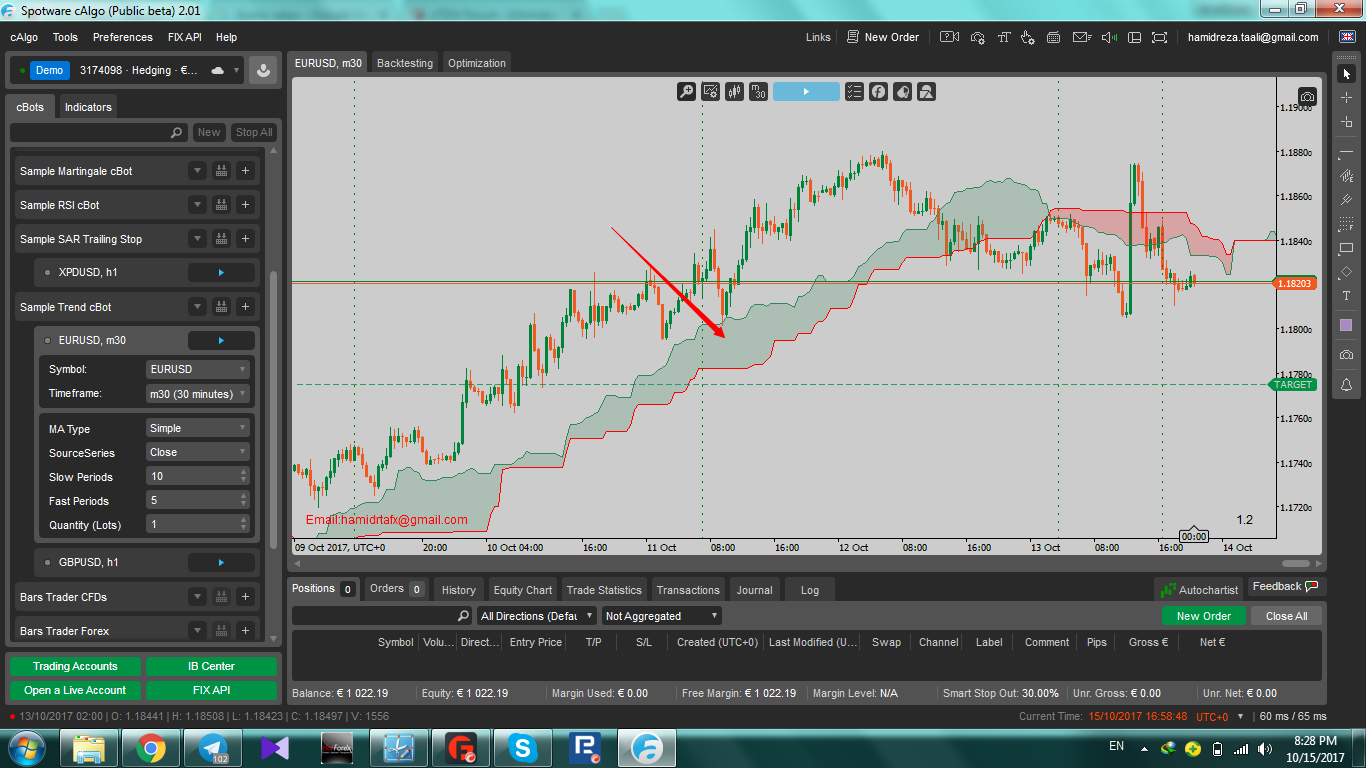Open Skype from the Windows taskbar
Viewport: 1366px width, 768px height.
click(521, 748)
